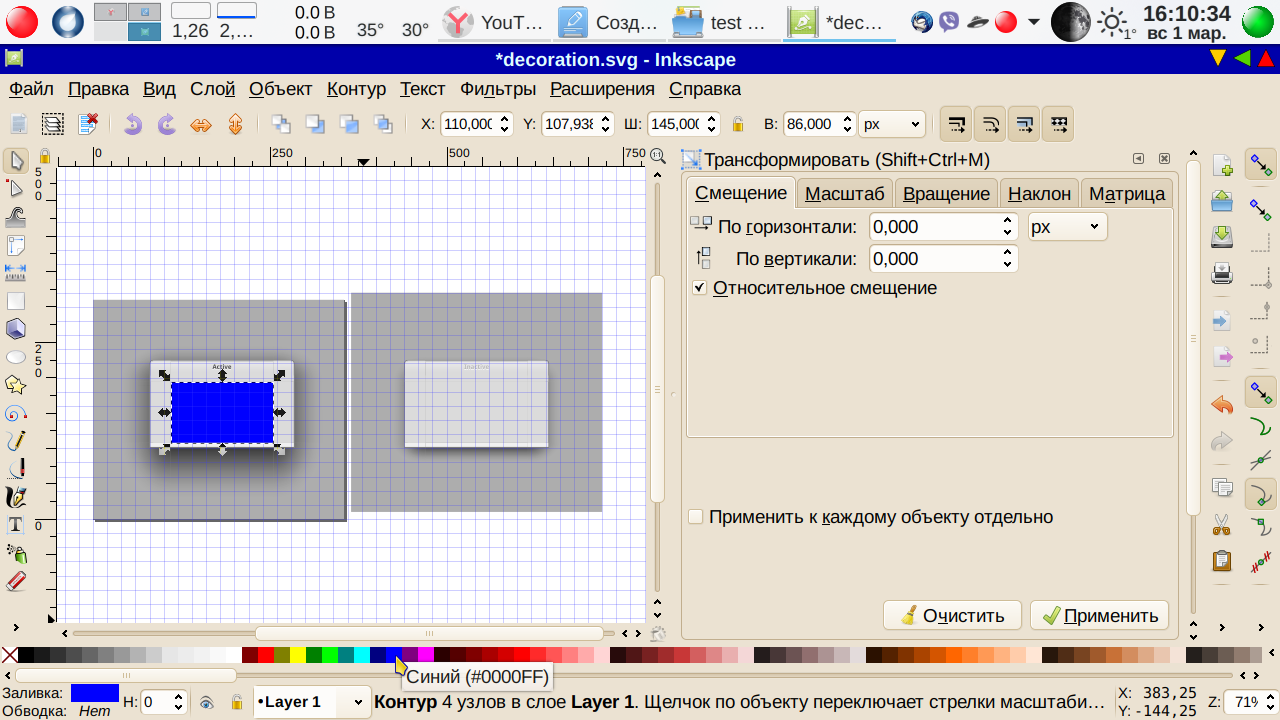Select the Selector arrow tool

pos(16,161)
